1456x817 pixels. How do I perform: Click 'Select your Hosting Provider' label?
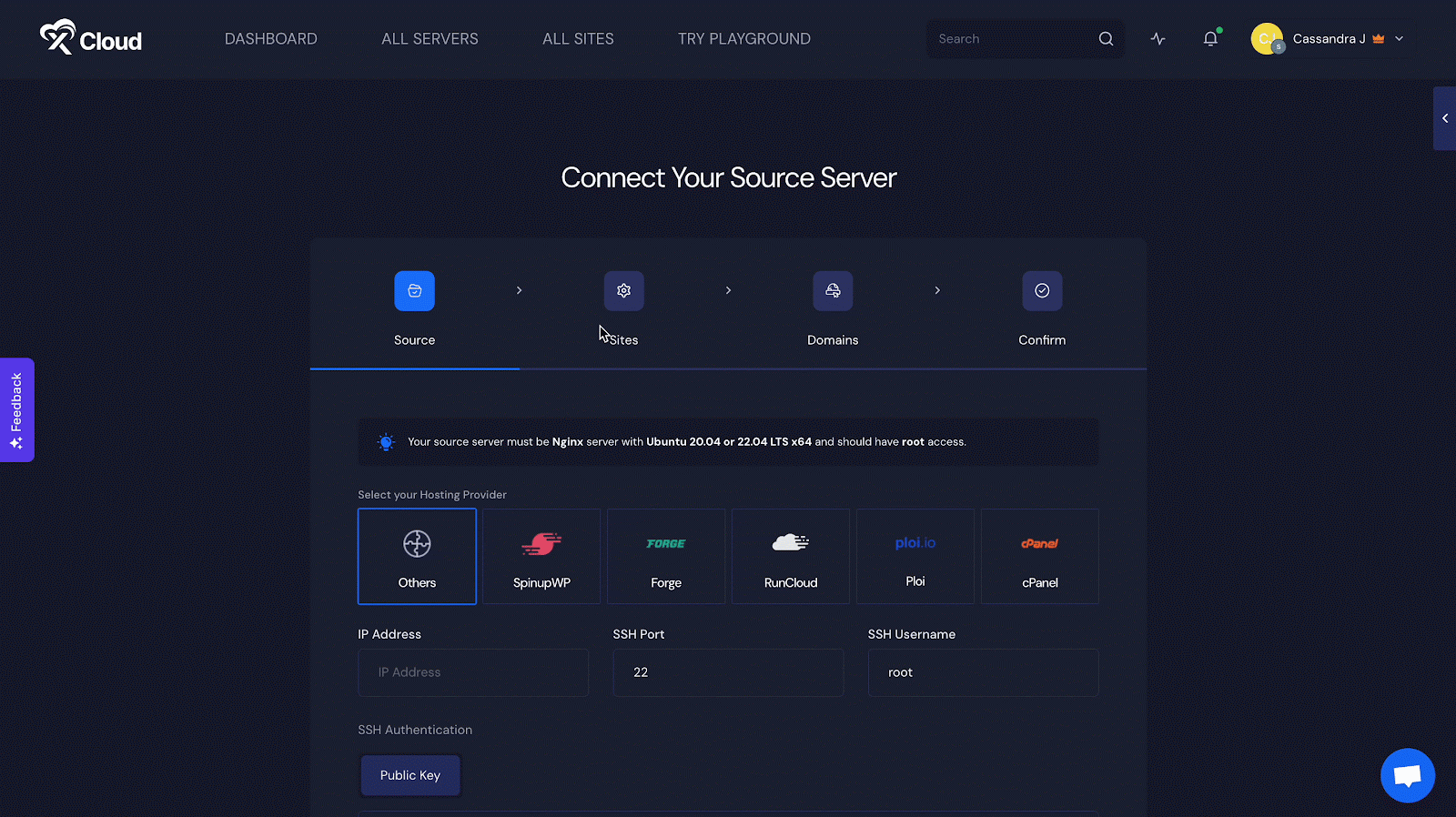(432, 495)
